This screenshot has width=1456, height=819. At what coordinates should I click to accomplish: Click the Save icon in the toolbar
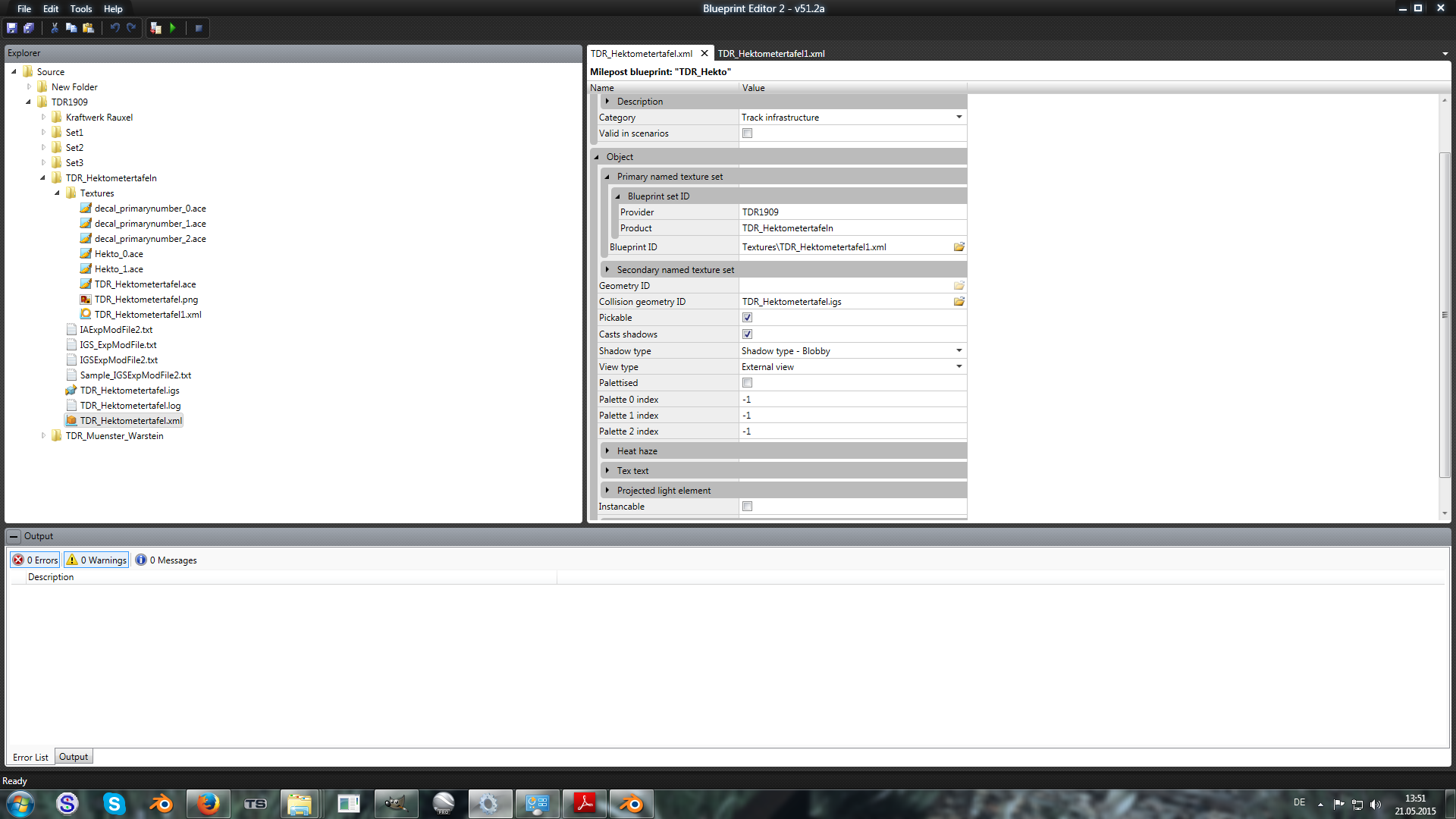pos(12,28)
